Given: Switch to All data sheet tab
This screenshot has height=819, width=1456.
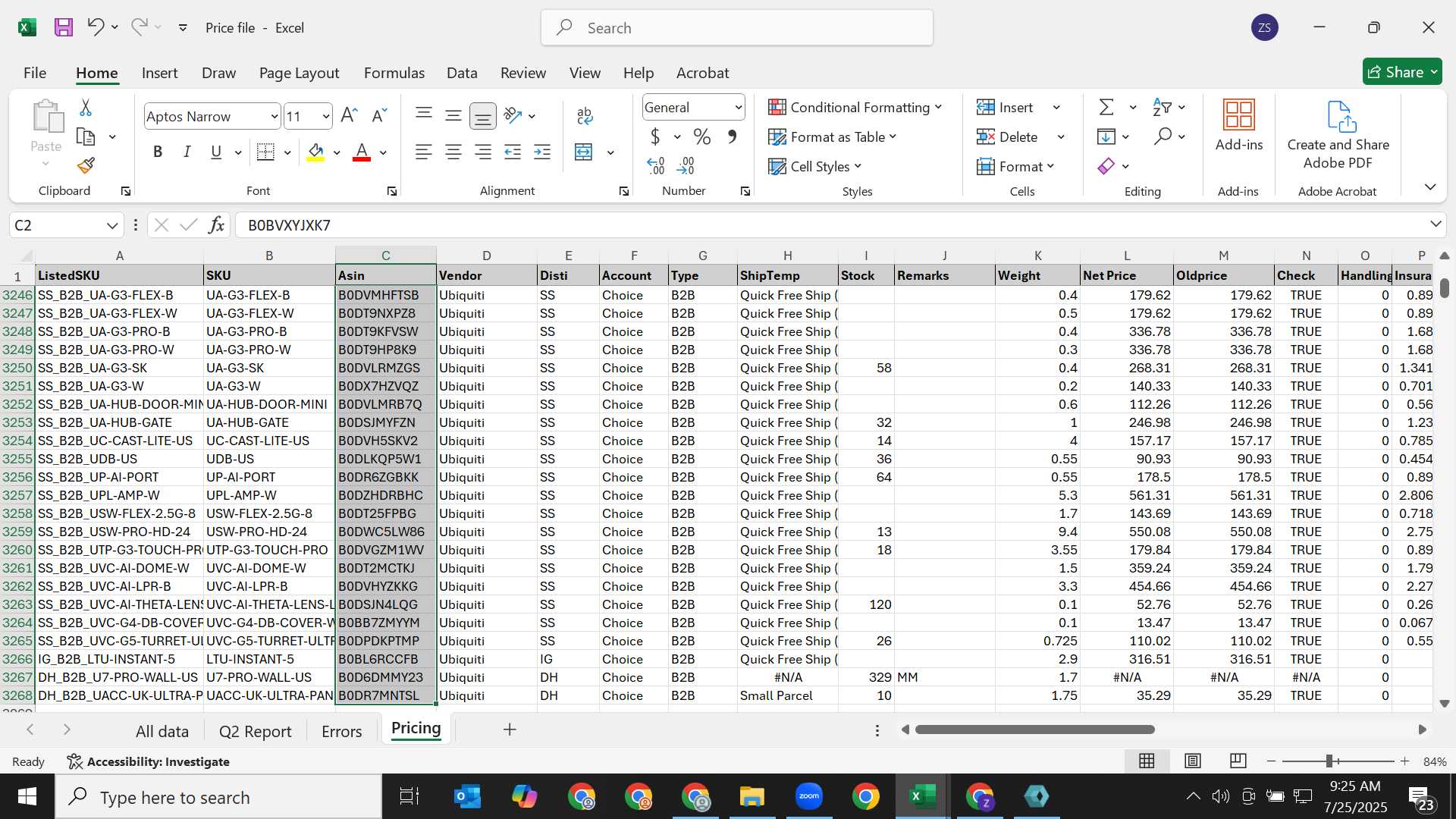Looking at the screenshot, I should pos(162,731).
